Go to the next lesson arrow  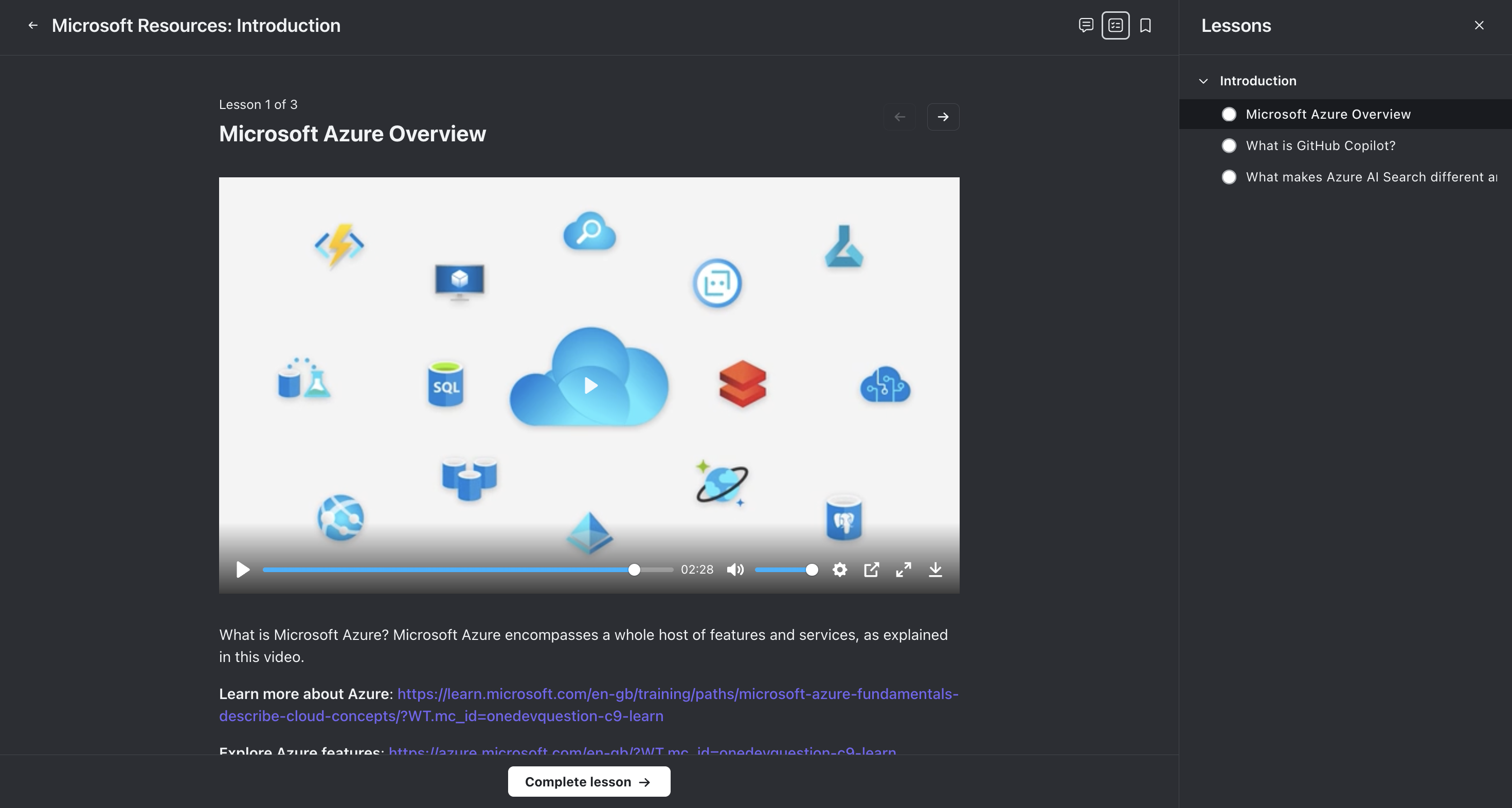943,117
